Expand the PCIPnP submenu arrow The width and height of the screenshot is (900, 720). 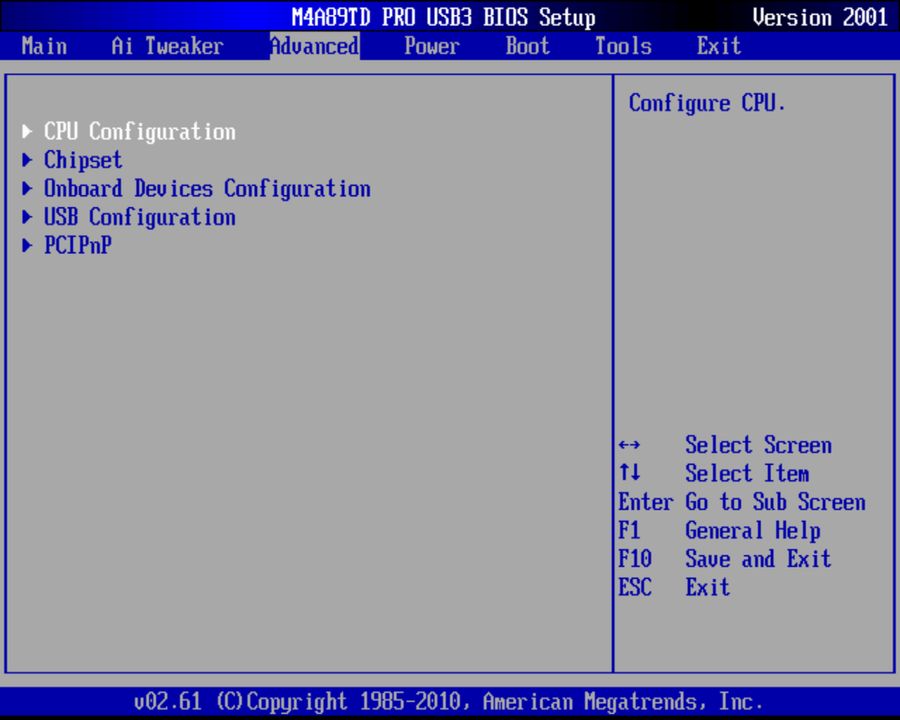pyautogui.click(x=26, y=245)
